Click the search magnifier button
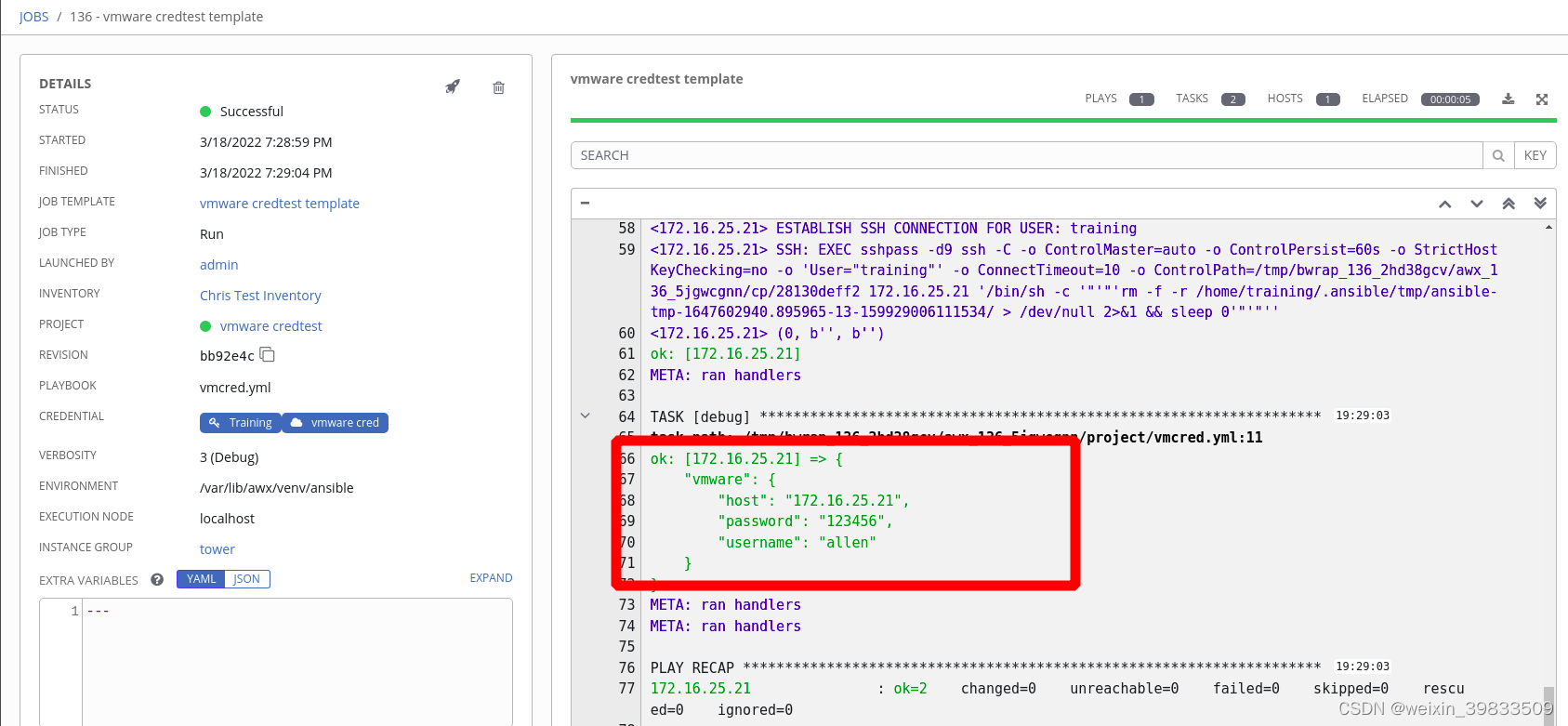The image size is (1568, 726). [1498, 155]
